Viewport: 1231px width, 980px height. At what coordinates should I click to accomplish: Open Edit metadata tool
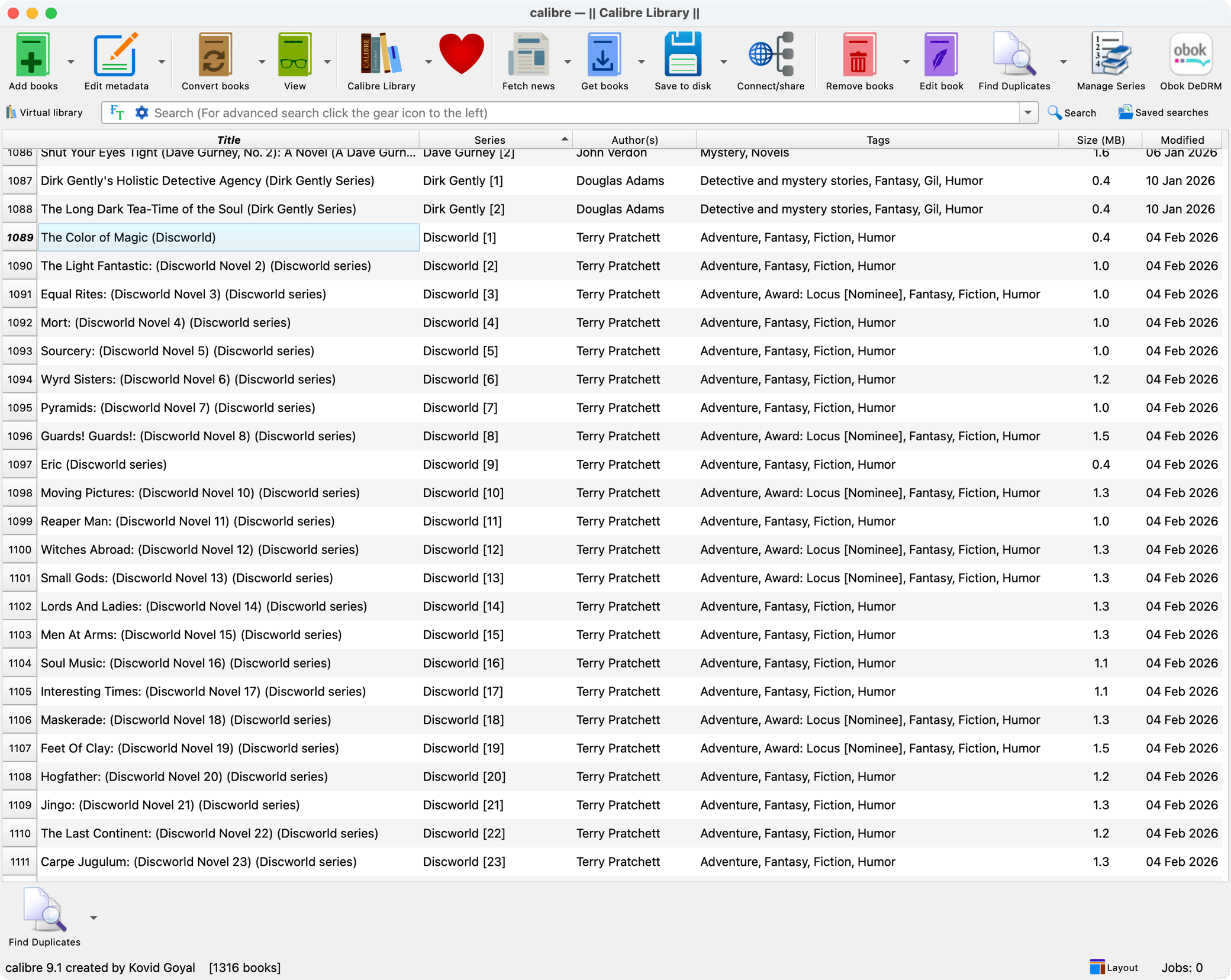click(116, 55)
